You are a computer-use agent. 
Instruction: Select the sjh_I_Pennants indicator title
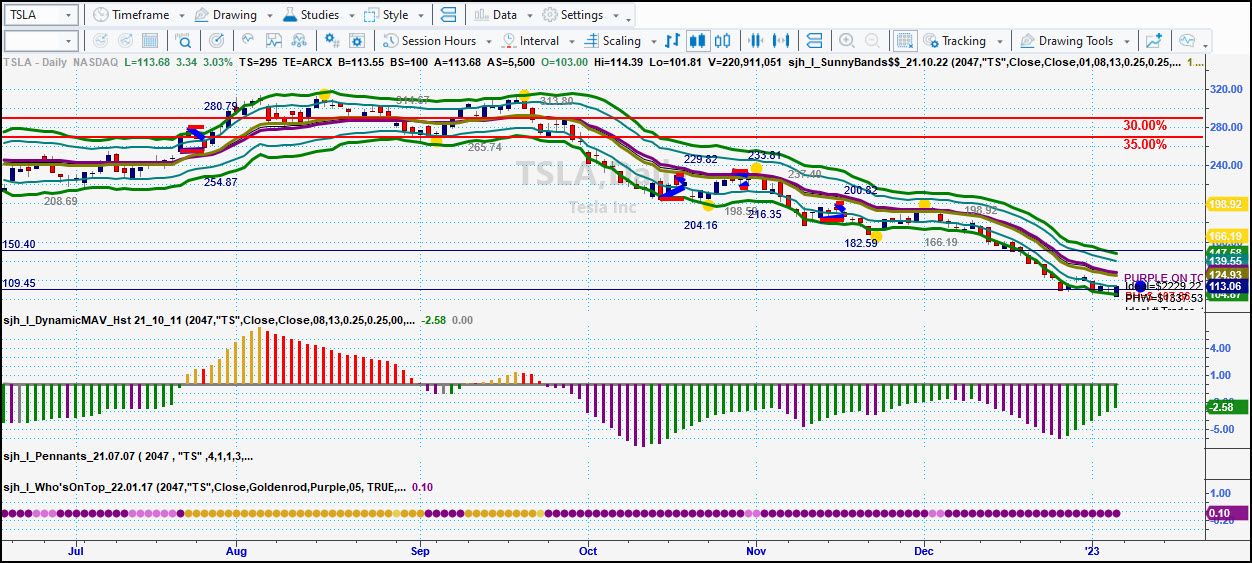coord(128,456)
